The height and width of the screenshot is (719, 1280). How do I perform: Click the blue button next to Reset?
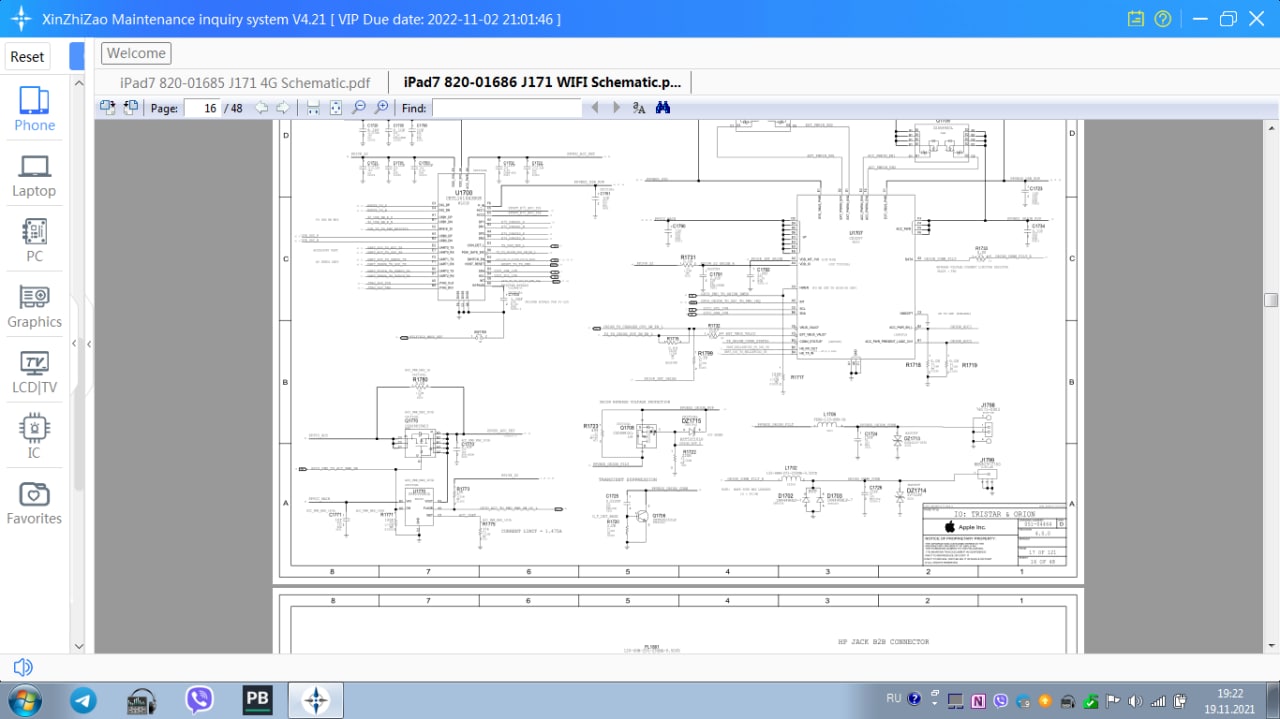76,57
